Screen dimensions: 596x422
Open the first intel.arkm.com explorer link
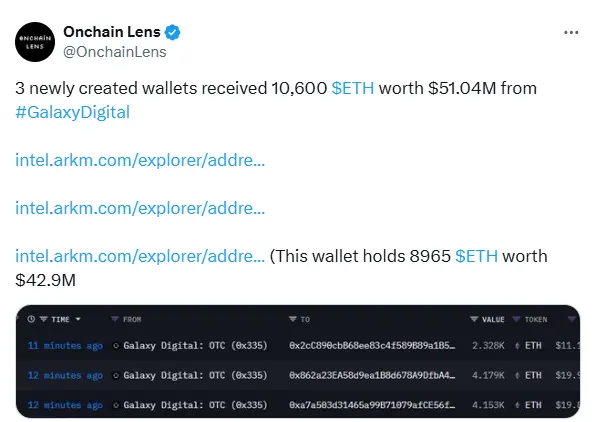(x=140, y=160)
